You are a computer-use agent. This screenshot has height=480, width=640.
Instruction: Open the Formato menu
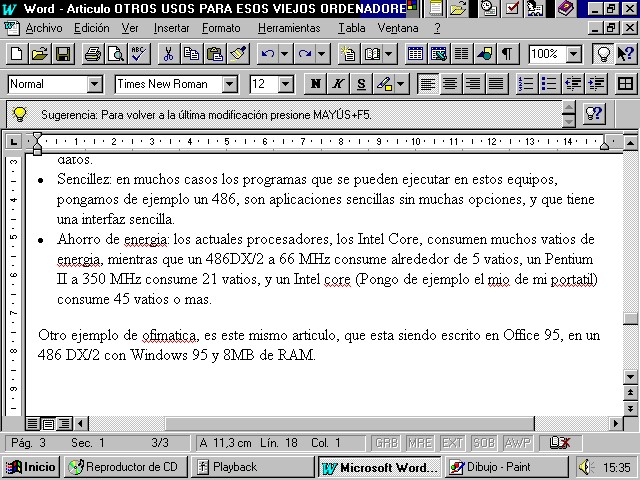[221, 28]
